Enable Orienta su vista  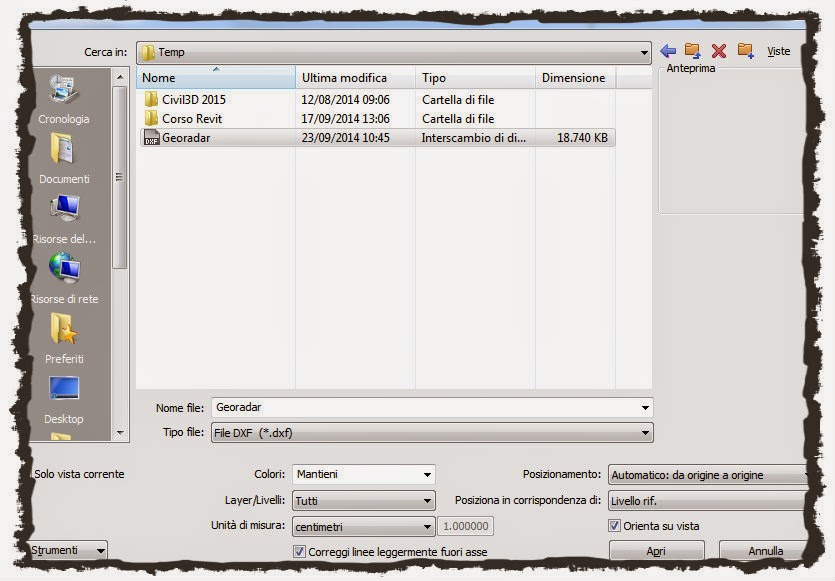click(613, 525)
